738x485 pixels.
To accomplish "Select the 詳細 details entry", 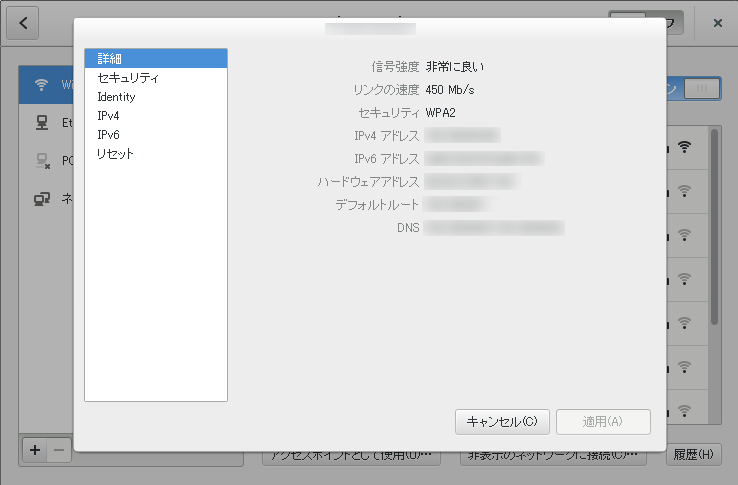I will pos(156,58).
